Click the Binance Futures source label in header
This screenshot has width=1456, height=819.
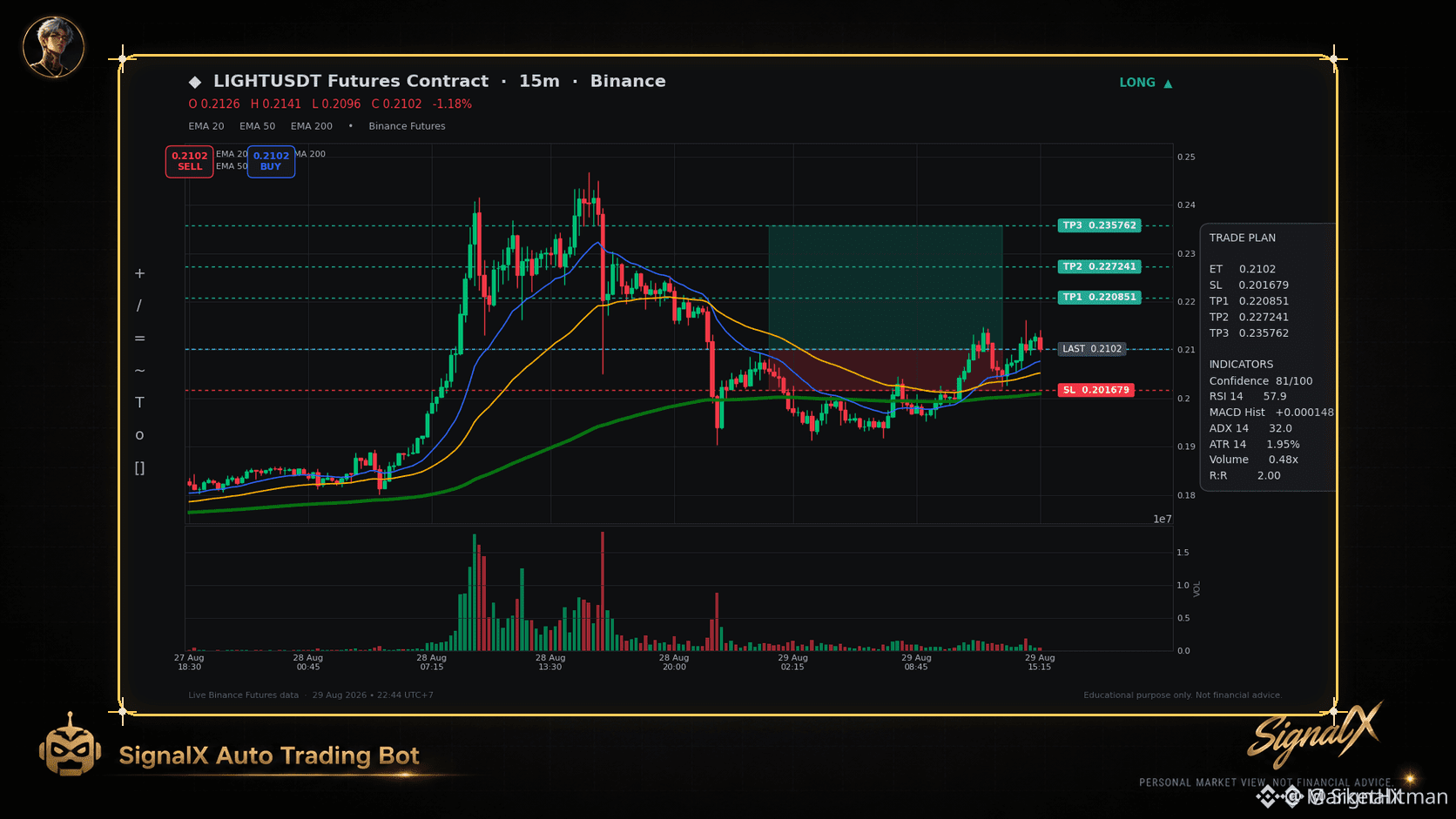pos(407,126)
